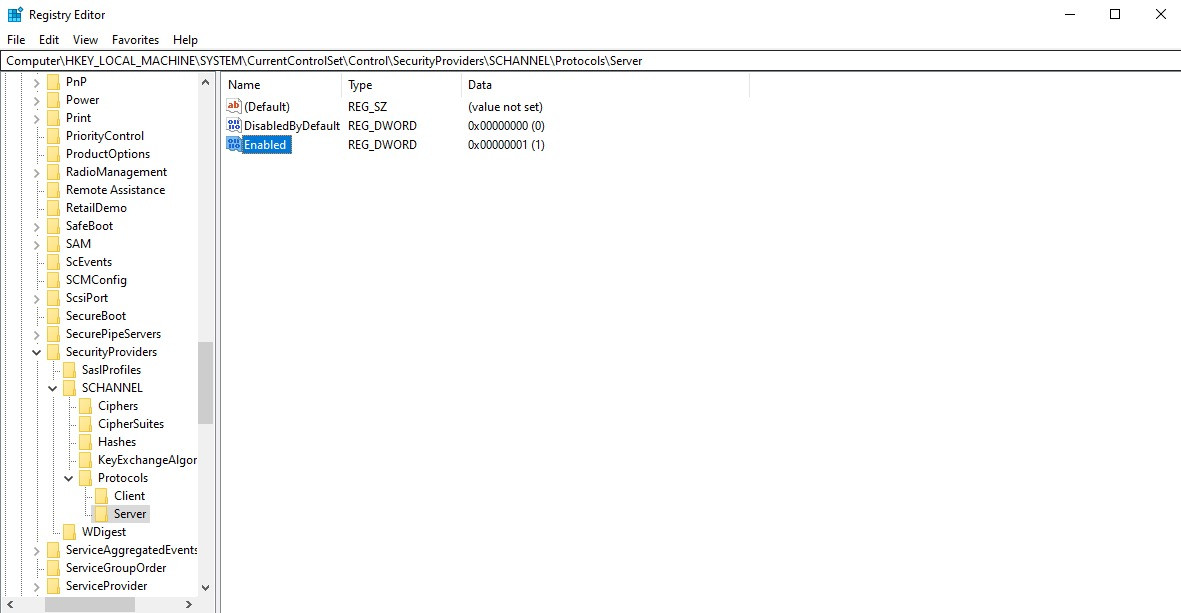Select the SecurePipeServers key label
Image resolution: width=1181 pixels, height=613 pixels.
click(x=113, y=334)
